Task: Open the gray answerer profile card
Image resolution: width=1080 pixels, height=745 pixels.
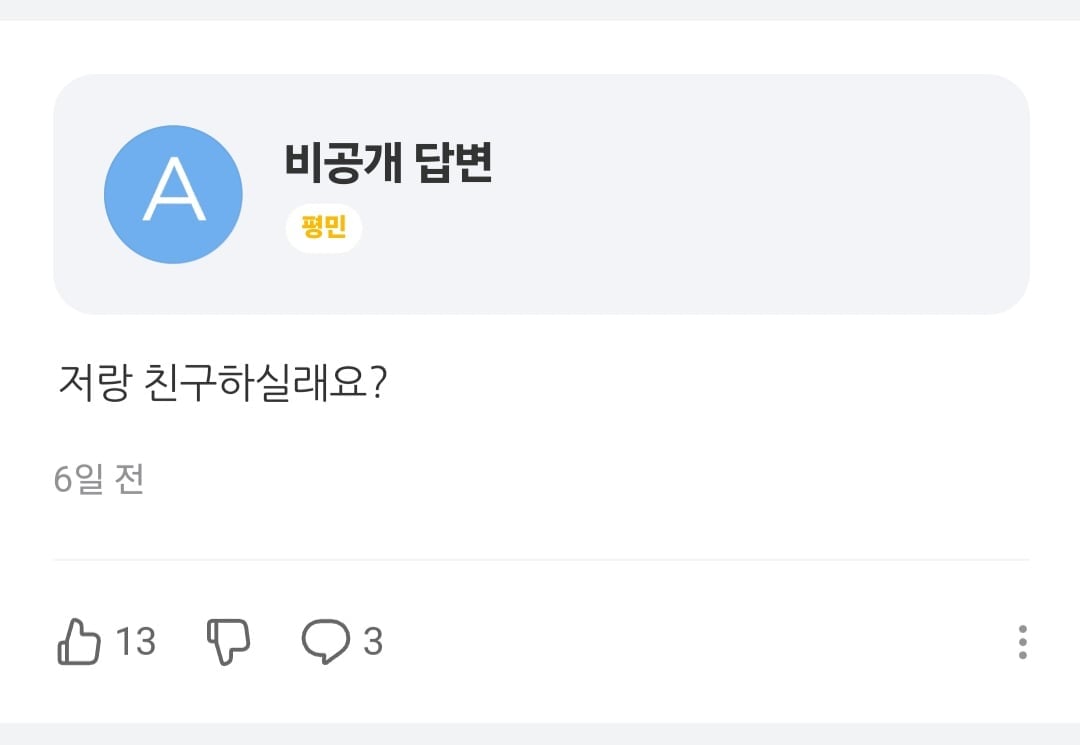Action: tap(541, 194)
